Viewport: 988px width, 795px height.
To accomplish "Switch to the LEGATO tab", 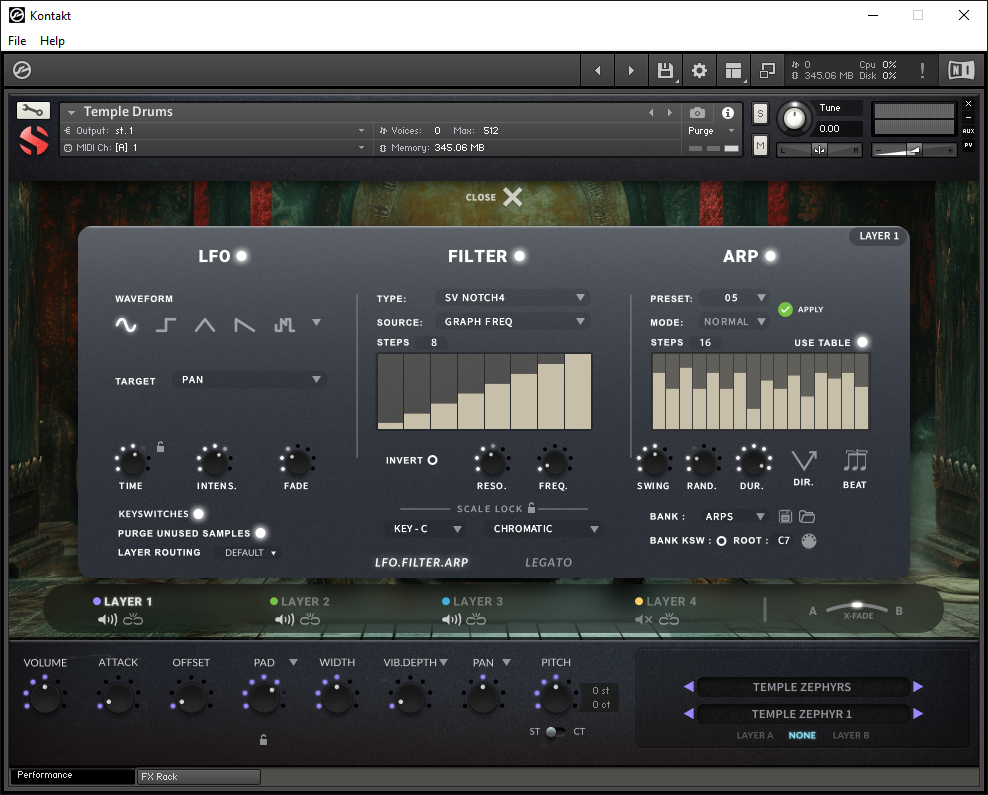I will (548, 563).
